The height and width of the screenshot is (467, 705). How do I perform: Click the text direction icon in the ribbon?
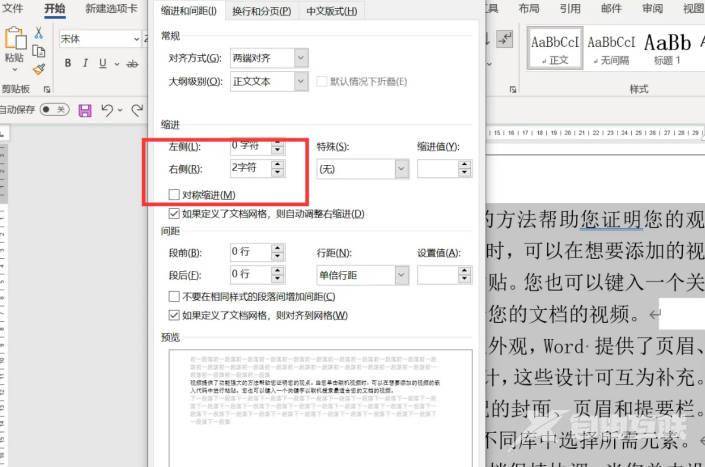click(x=504, y=39)
